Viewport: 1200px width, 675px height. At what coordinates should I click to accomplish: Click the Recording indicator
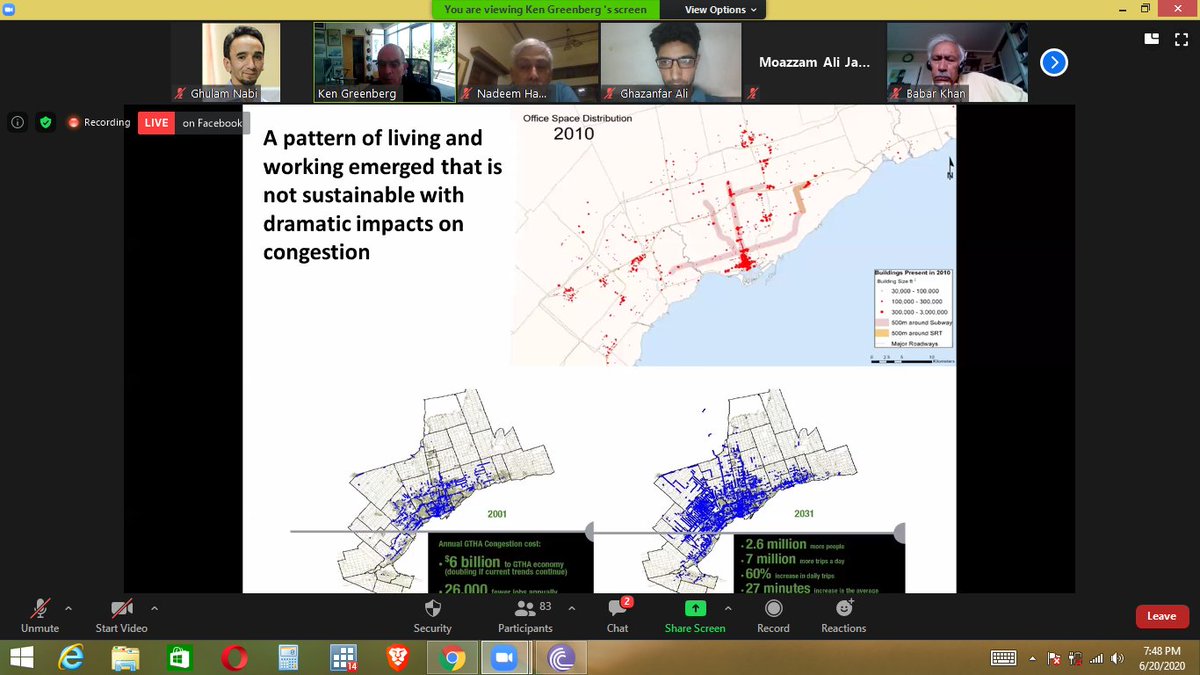(99, 122)
